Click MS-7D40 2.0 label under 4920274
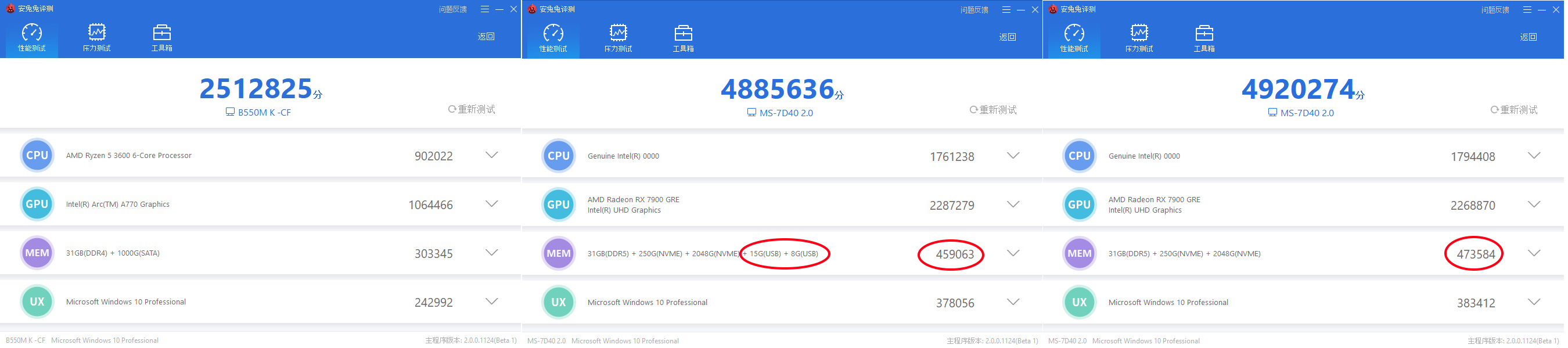Viewport: 1568px width, 348px height. click(1307, 113)
